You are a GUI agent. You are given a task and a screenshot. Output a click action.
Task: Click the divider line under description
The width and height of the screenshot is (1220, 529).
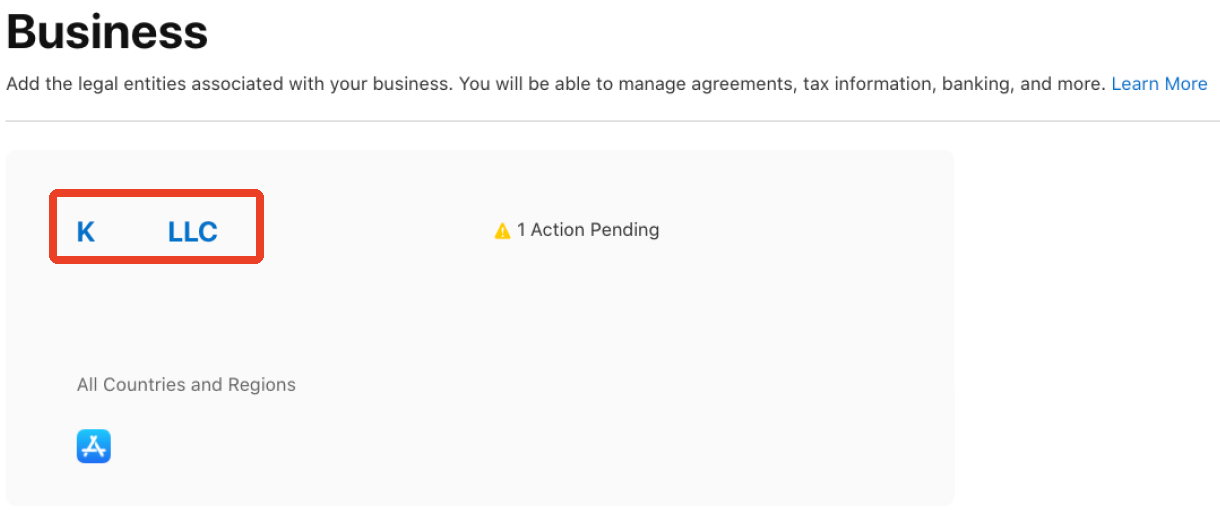coord(610,121)
